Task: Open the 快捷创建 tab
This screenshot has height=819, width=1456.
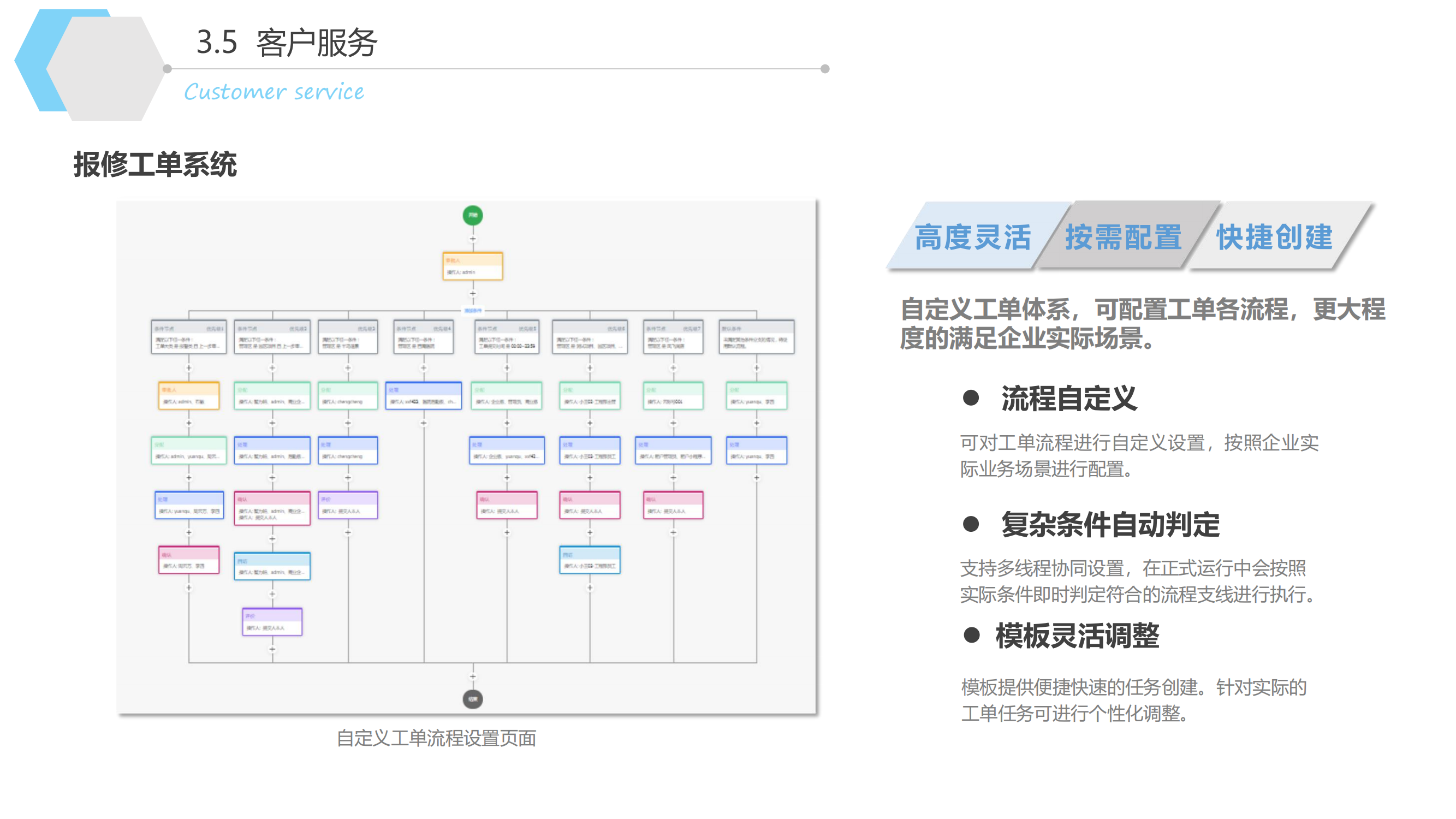Action: click(1274, 236)
